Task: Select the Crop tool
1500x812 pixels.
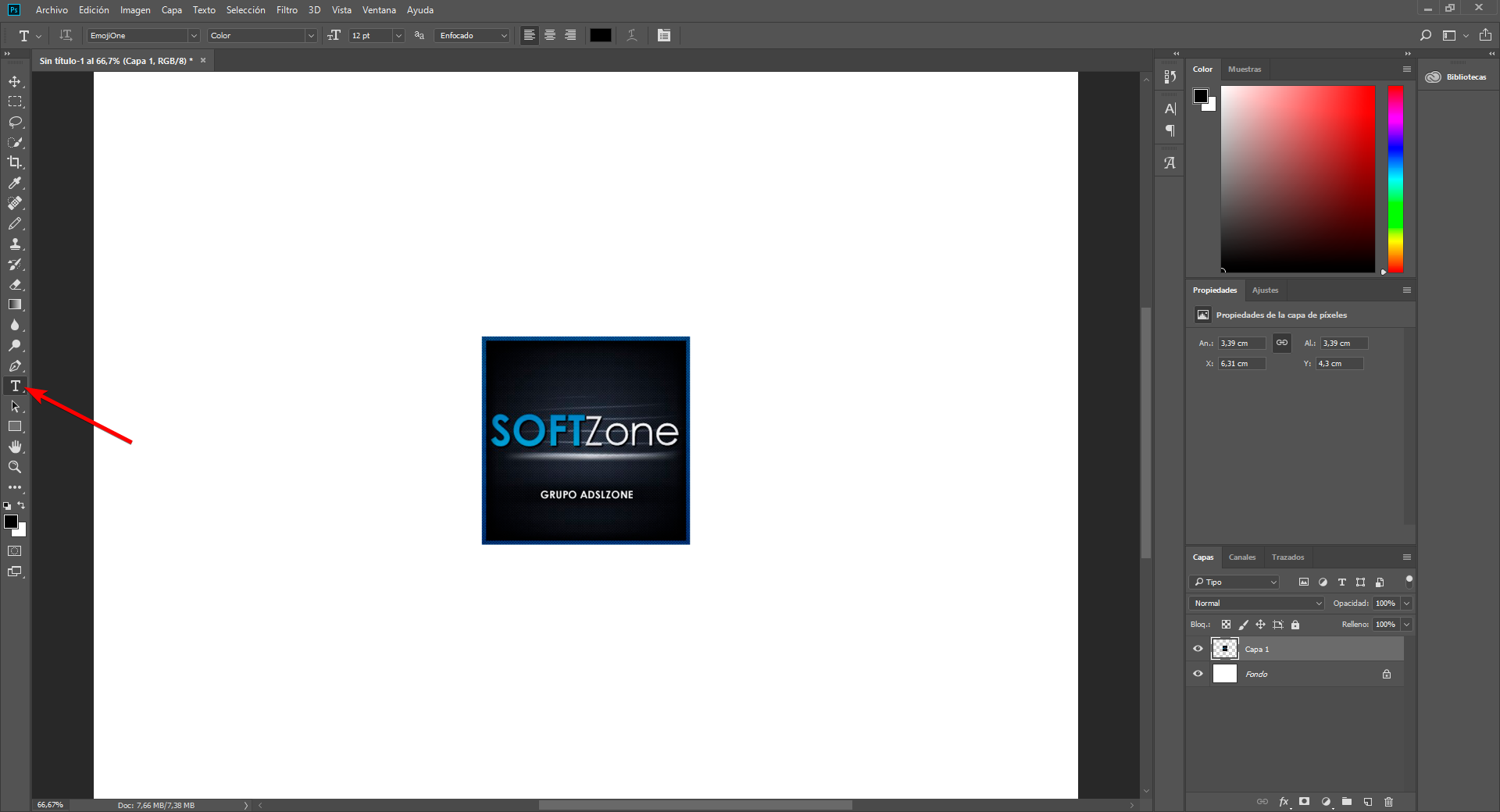Action: point(15,162)
